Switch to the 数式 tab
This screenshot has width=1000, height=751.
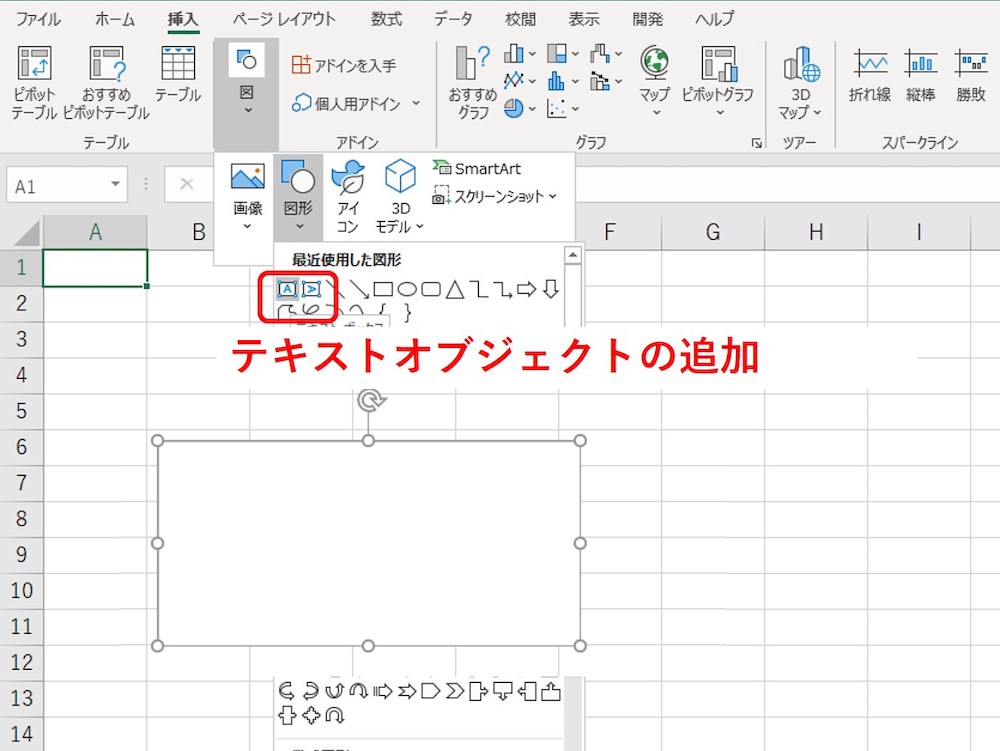(x=386, y=19)
